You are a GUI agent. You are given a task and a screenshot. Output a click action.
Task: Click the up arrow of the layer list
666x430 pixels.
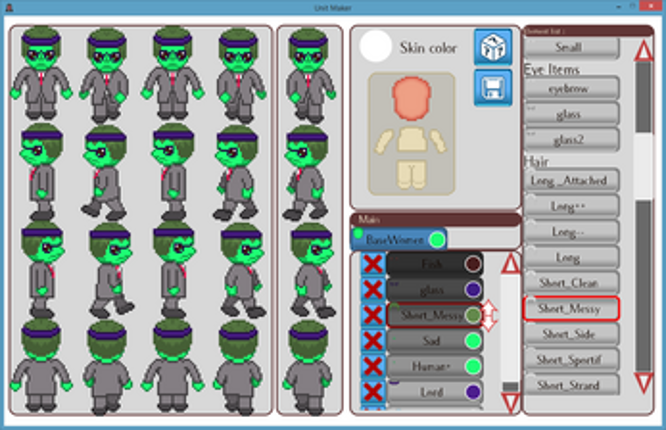pos(510,264)
